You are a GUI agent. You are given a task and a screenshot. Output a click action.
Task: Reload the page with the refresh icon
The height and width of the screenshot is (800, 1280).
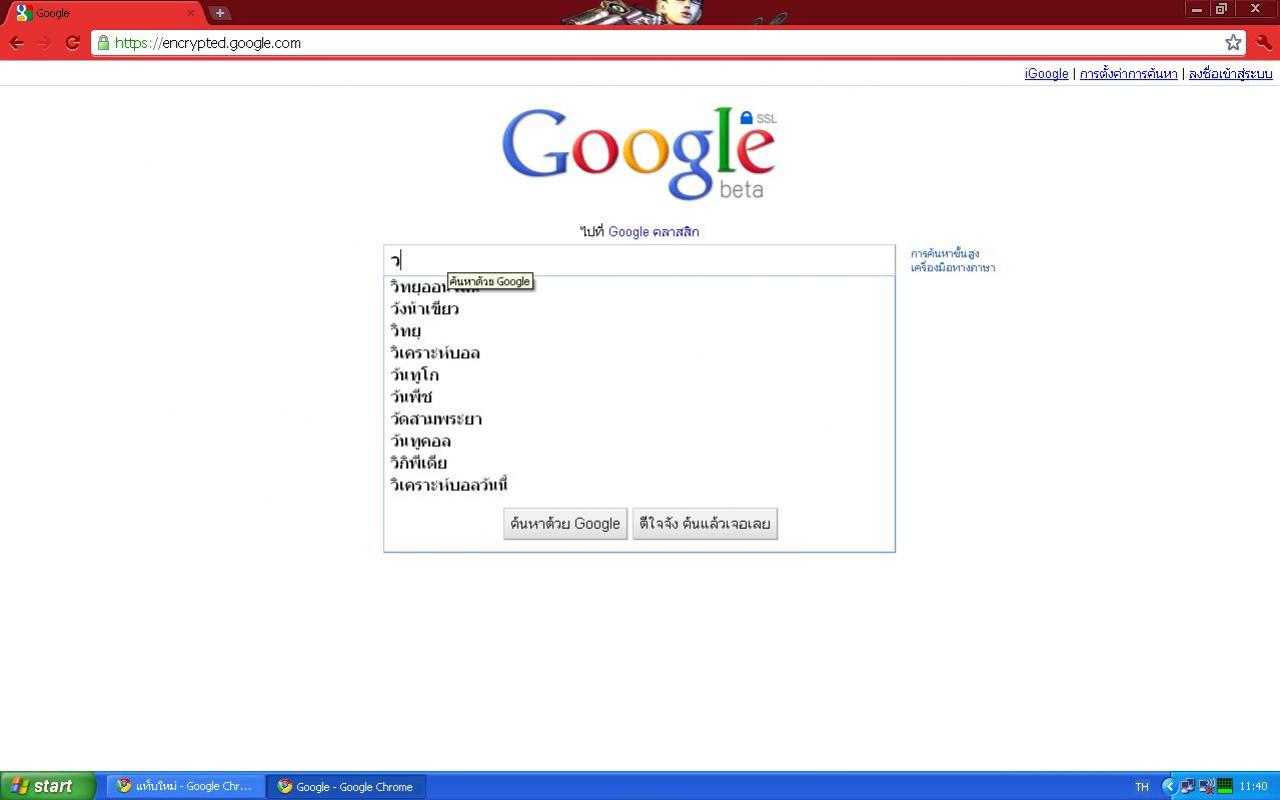click(x=72, y=43)
